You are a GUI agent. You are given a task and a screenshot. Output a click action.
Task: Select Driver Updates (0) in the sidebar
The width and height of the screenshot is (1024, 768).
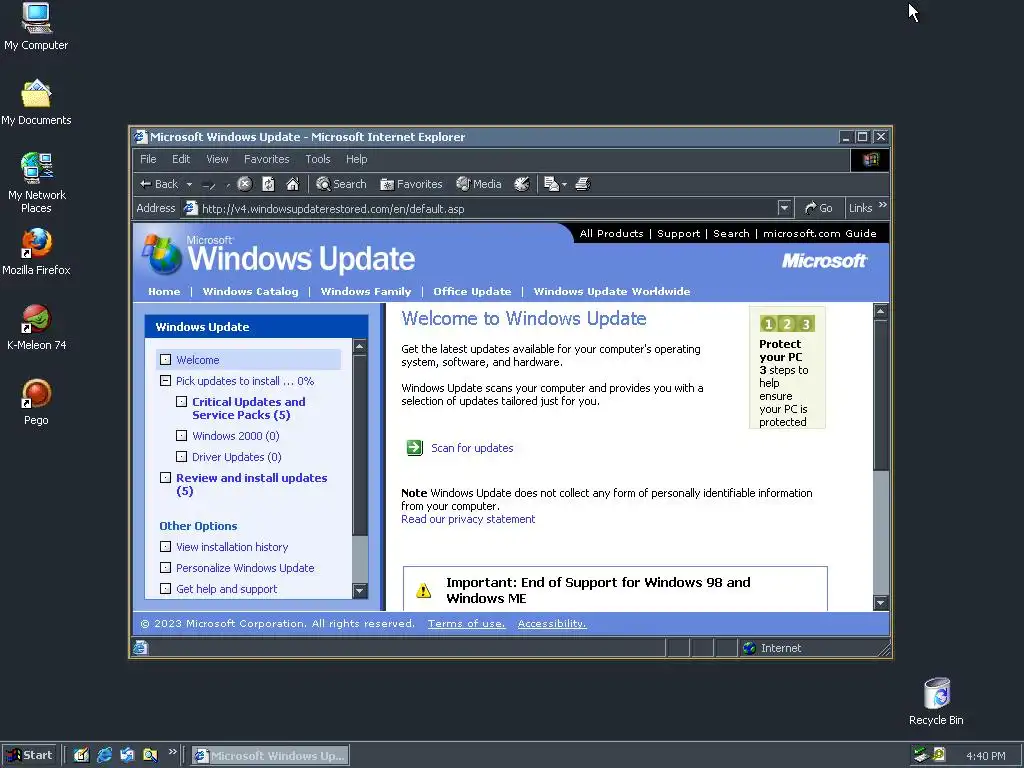coord(236,456)
